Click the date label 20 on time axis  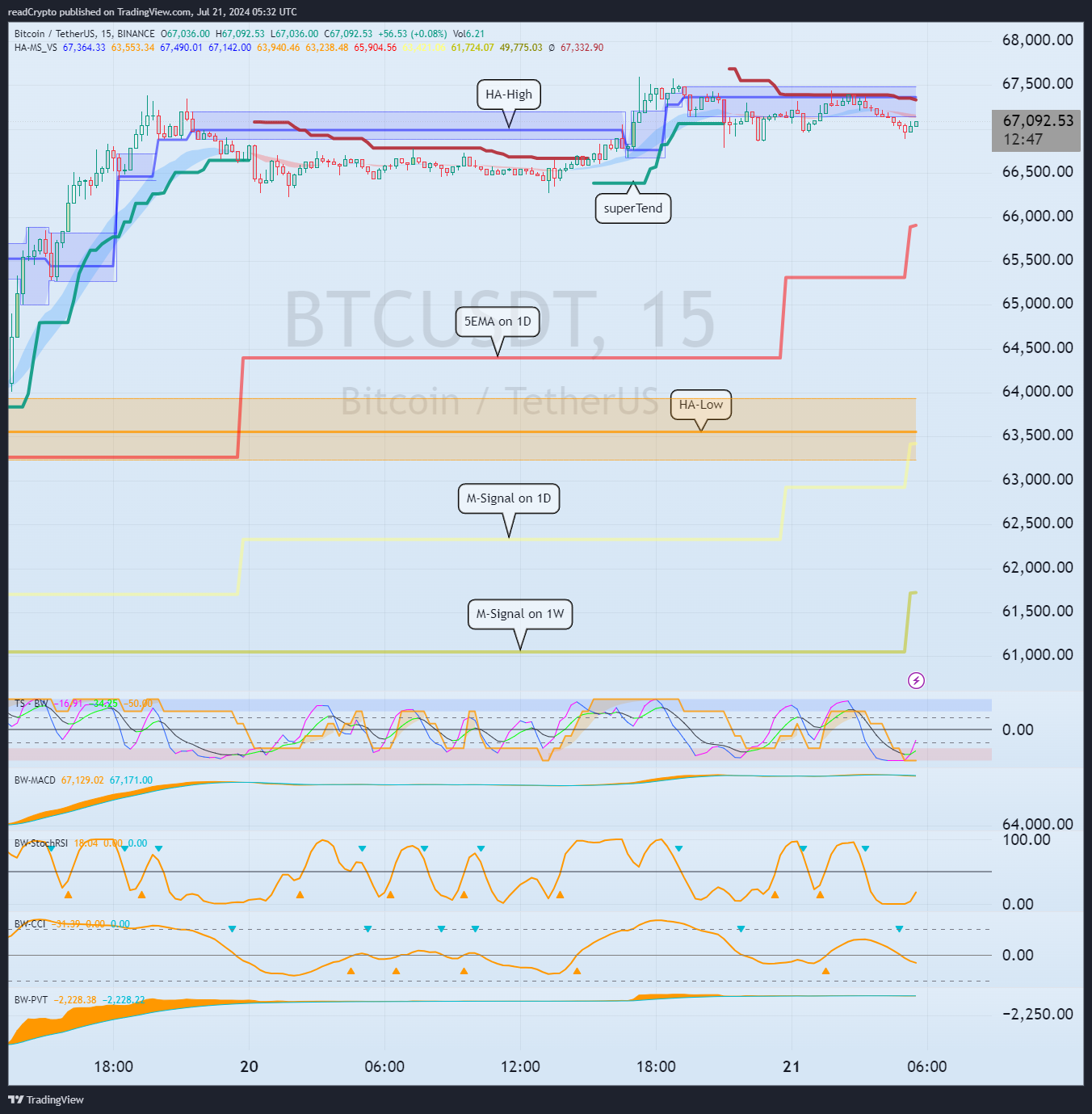250,1066
